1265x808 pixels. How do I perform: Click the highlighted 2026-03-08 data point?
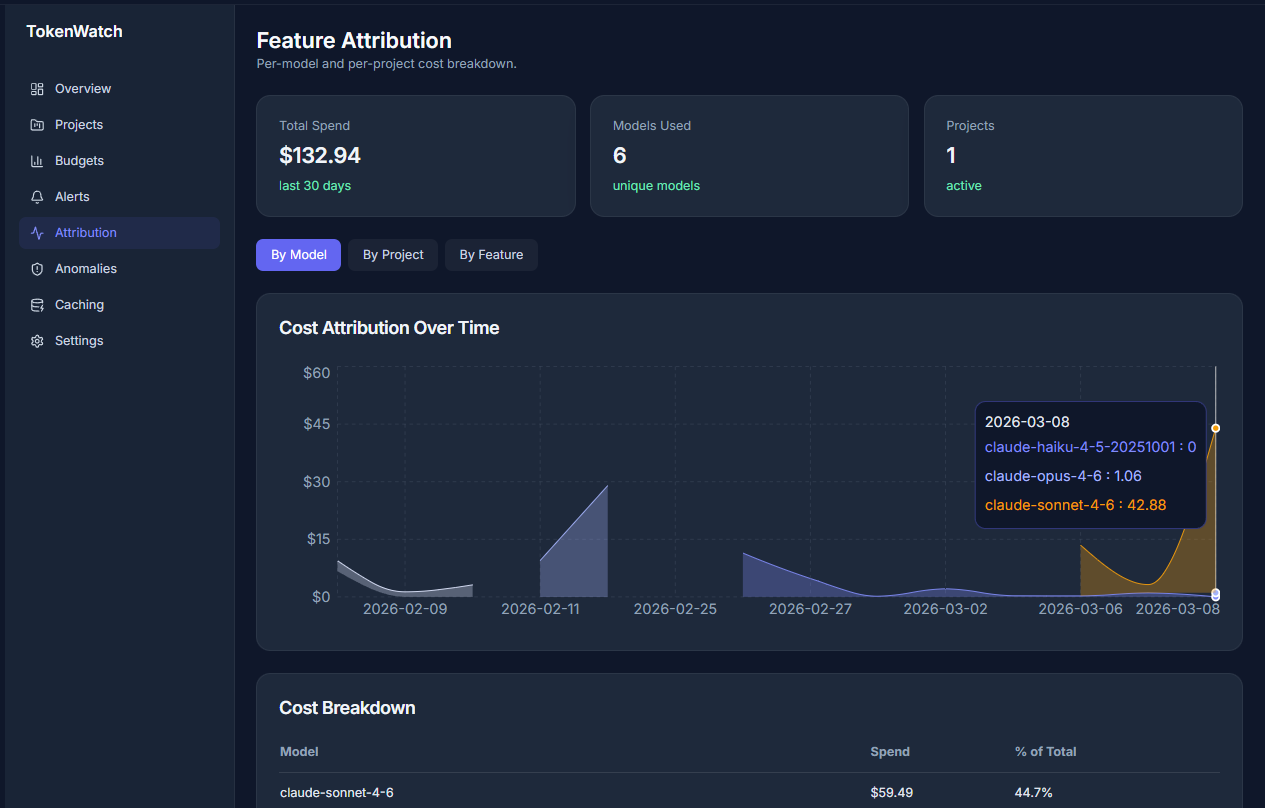(1215, 427)
